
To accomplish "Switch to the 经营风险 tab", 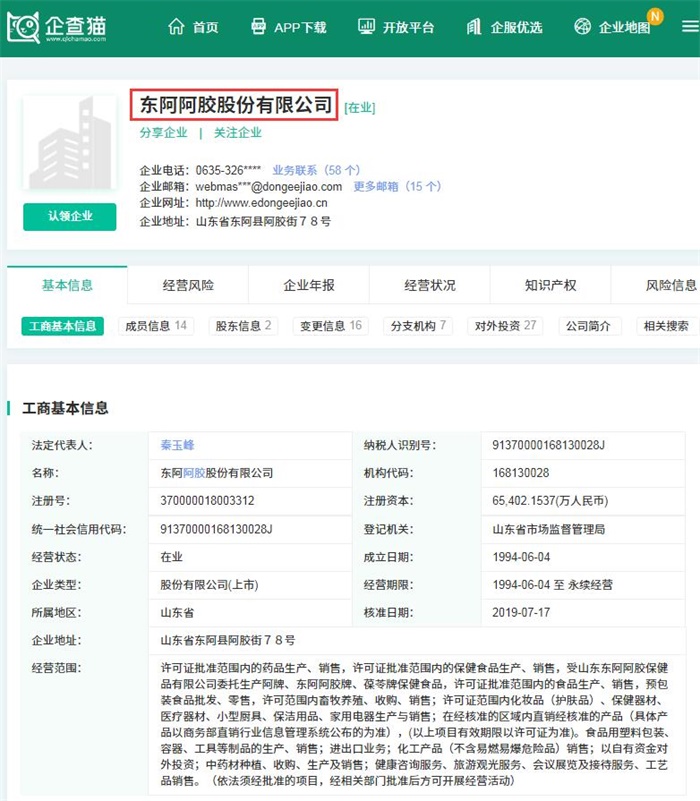I will pos(188,285).
